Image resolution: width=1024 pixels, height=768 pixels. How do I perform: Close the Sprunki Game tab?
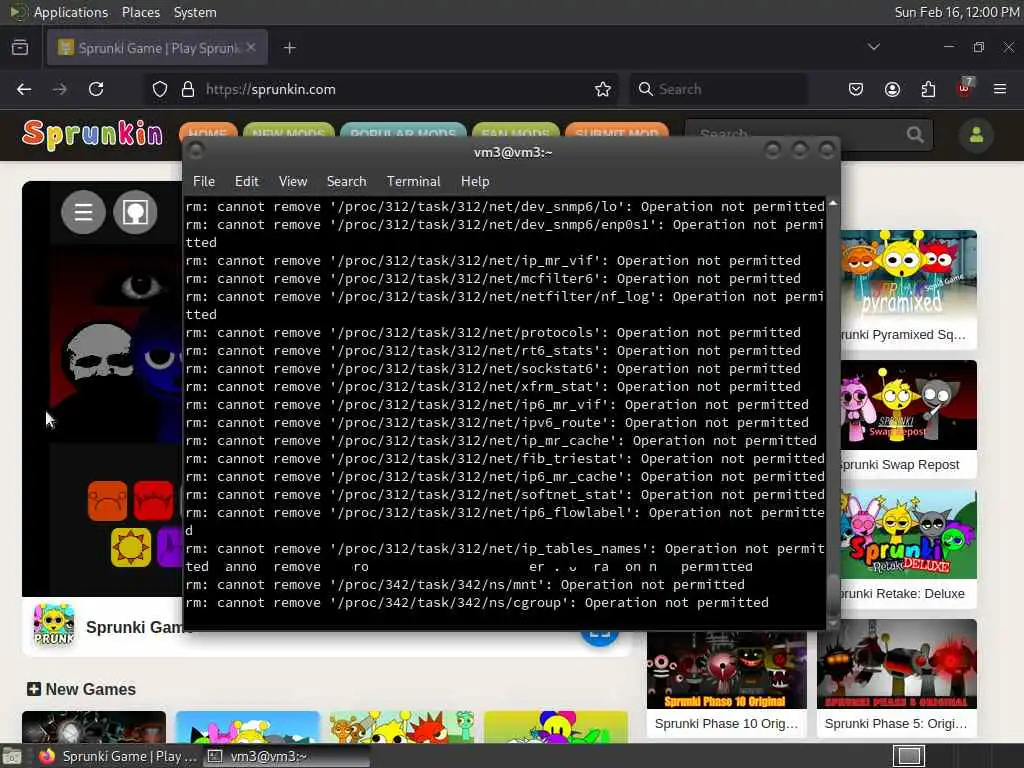point(251,48)
